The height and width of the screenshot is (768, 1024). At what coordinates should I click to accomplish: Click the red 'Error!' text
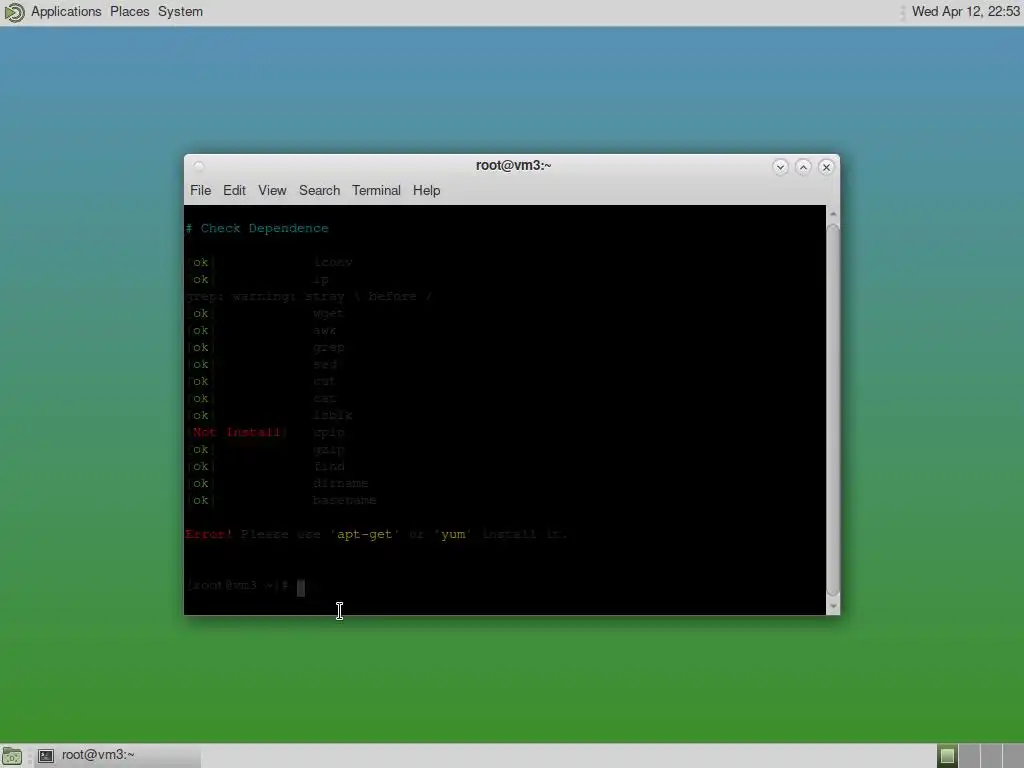(208, 534)
